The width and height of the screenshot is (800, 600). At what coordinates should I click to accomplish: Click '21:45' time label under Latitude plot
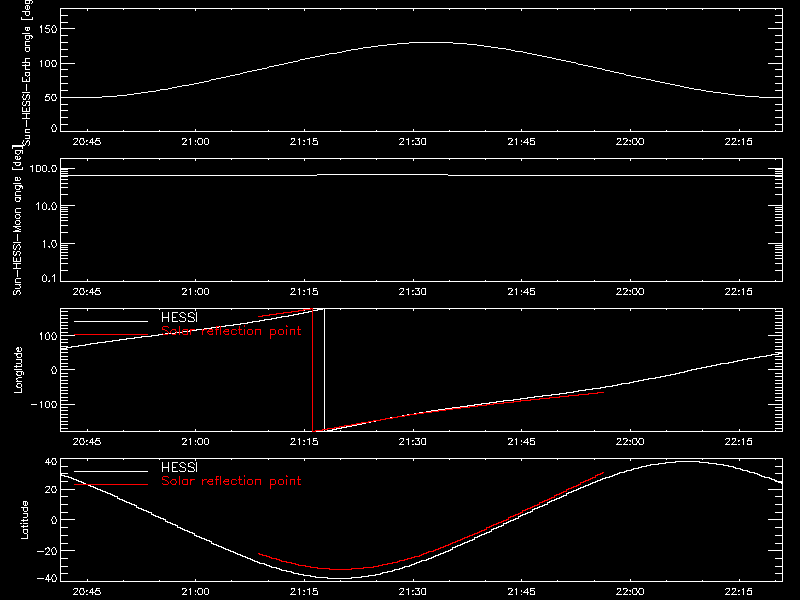click(521, 592)
